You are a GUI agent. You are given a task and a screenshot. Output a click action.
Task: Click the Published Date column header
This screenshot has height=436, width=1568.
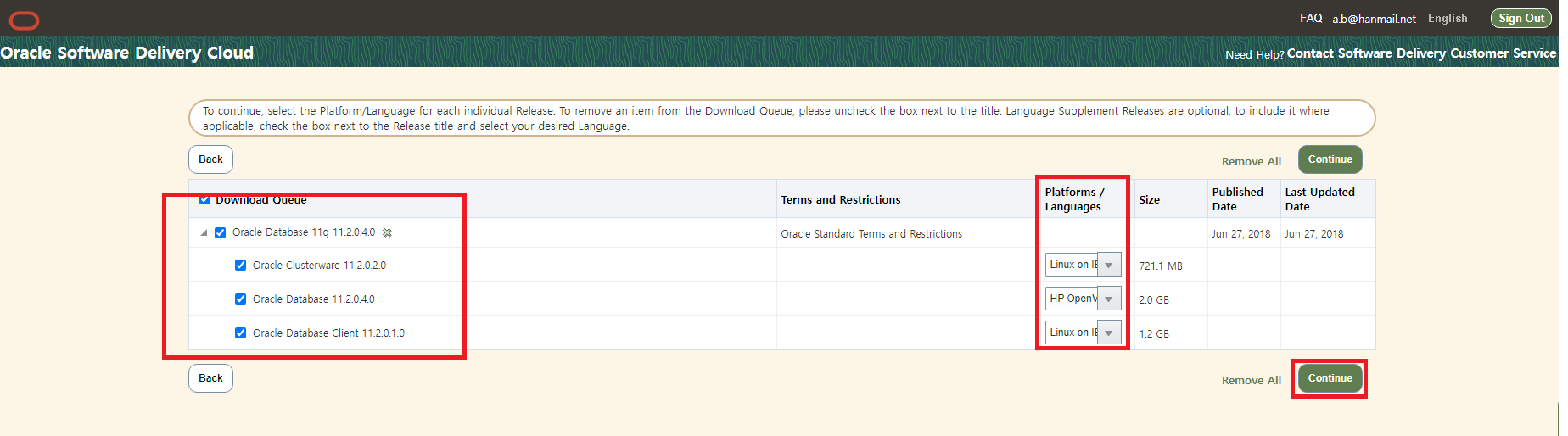pyautogui.click(x=1237, y=199)
